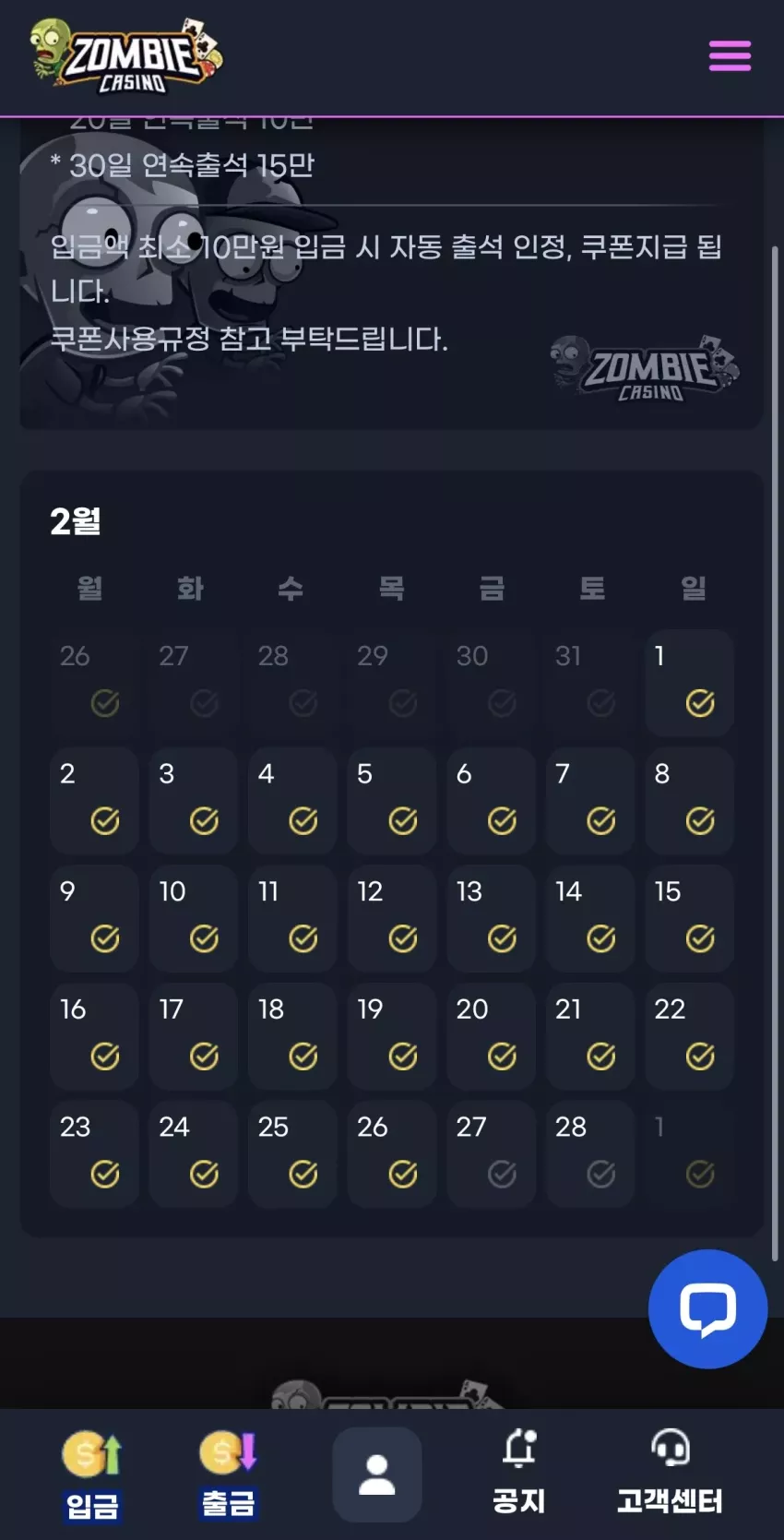Select the February 20 calendar cell
Screen dimensions: 784x1540
[x=492, y=1036]
